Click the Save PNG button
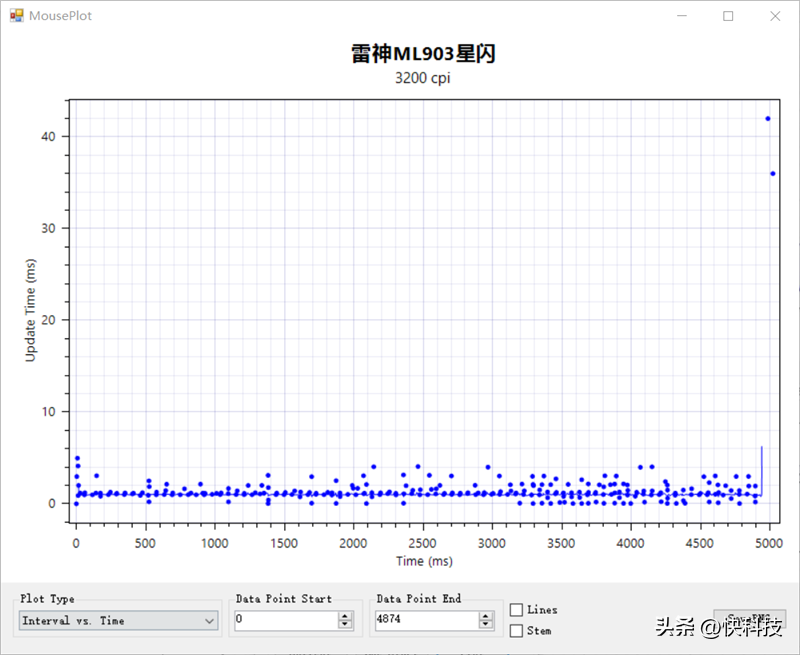This screenshot has height=655, width=800. tap(749, 618)
